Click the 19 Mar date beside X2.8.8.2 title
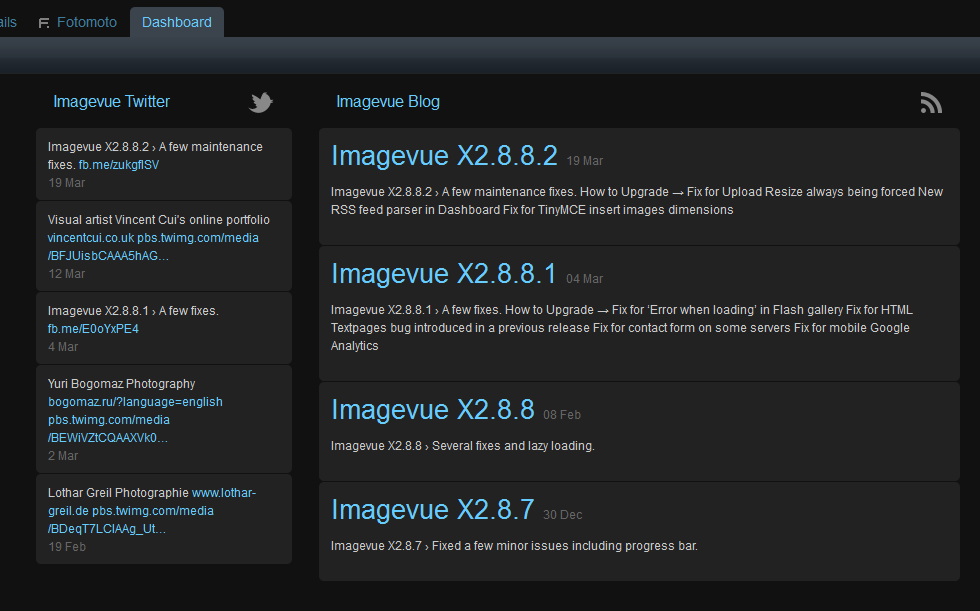 (584, 161)
